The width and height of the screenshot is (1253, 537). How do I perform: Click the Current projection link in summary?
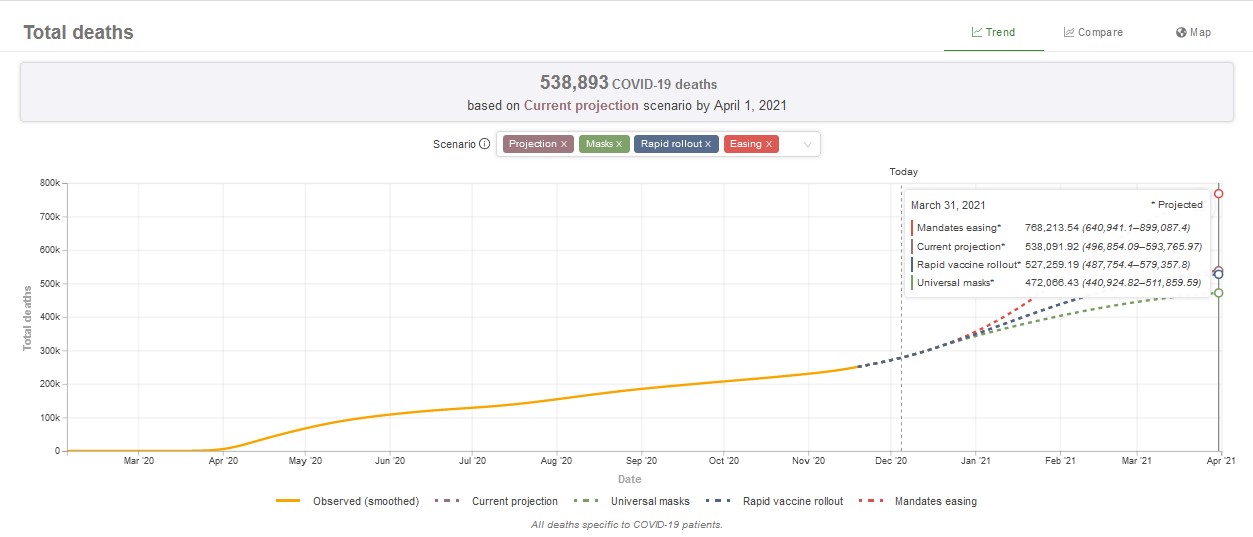tap(580, 105)
